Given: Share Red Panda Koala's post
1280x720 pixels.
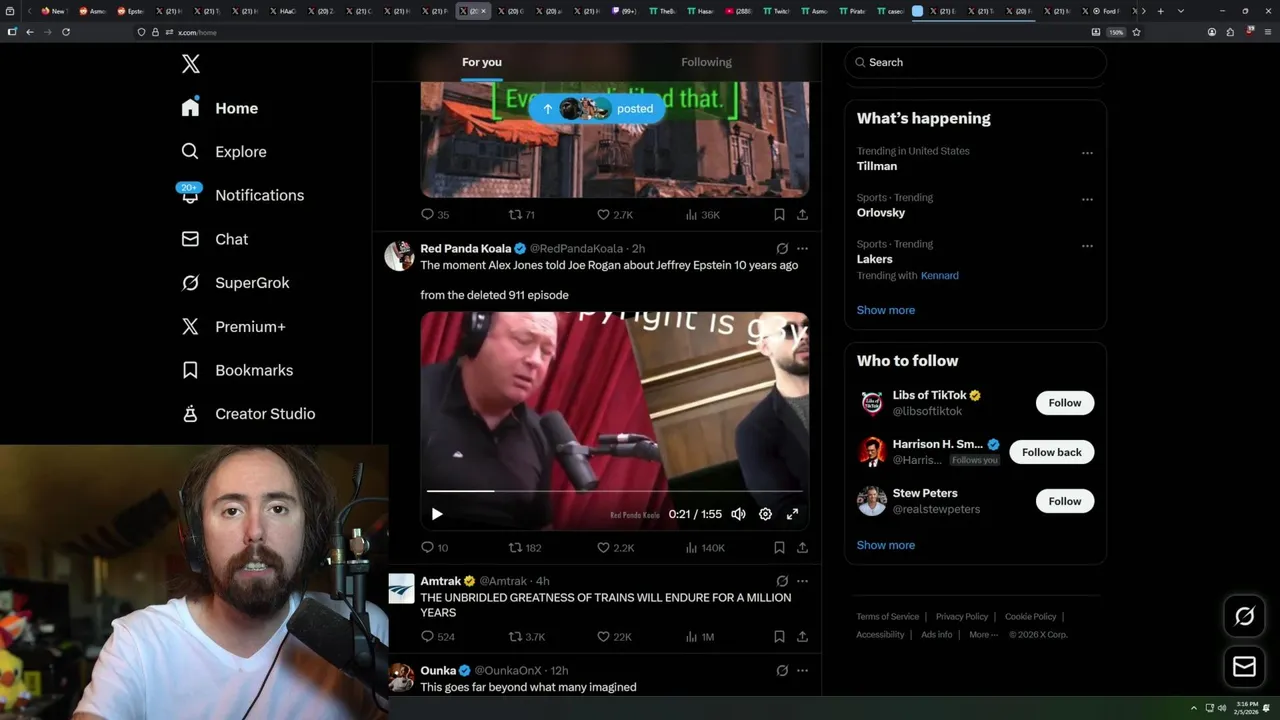Looking at the screenshot, I should click(802, 547).
